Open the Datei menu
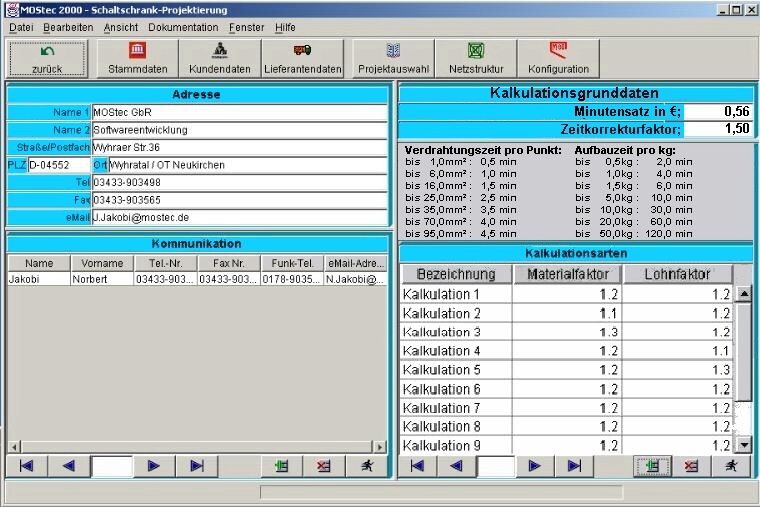The height and width of the screenshot is (507, 760). pos(21,27)
